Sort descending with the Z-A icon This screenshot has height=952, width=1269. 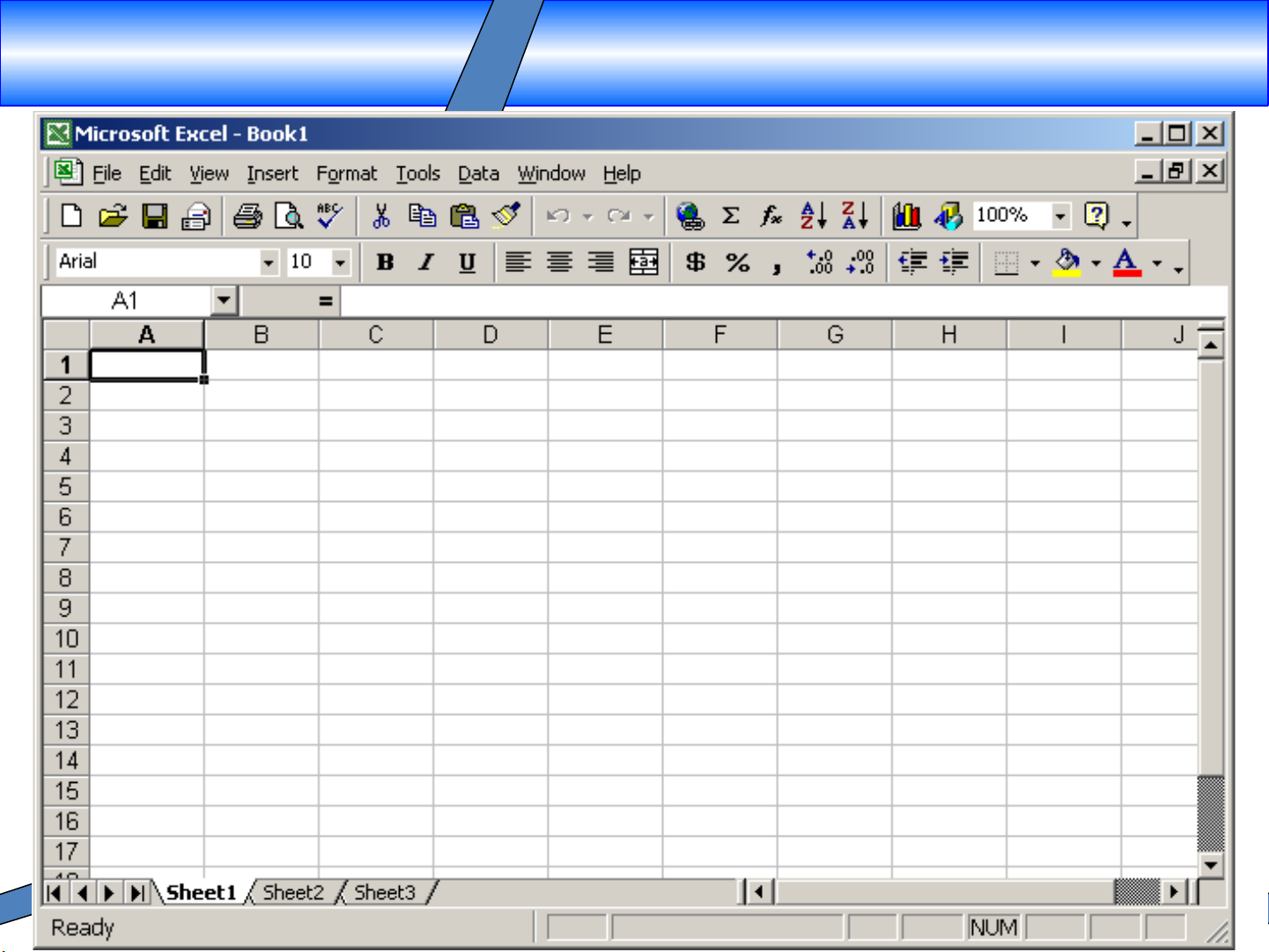[855, 216]
